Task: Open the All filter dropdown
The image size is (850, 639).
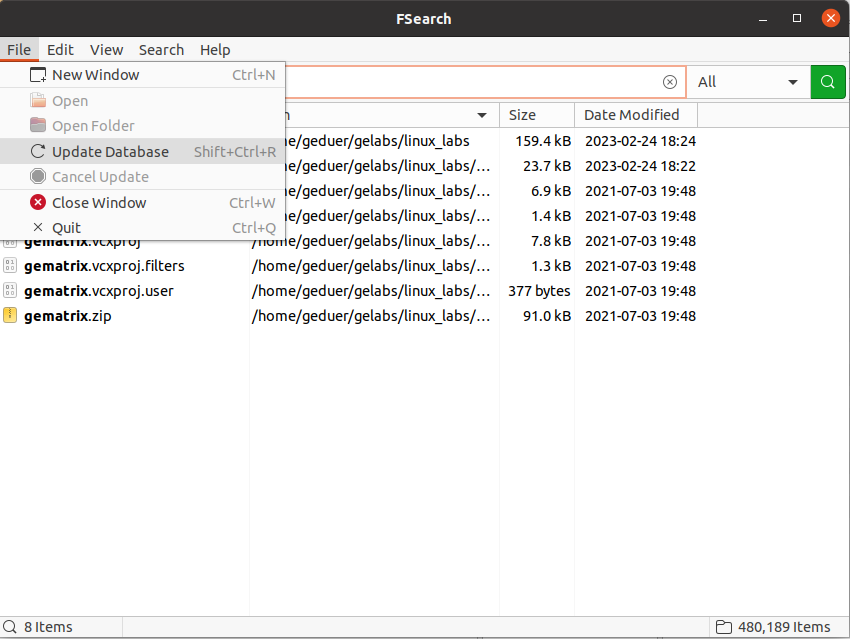Action: pos(748,82)
